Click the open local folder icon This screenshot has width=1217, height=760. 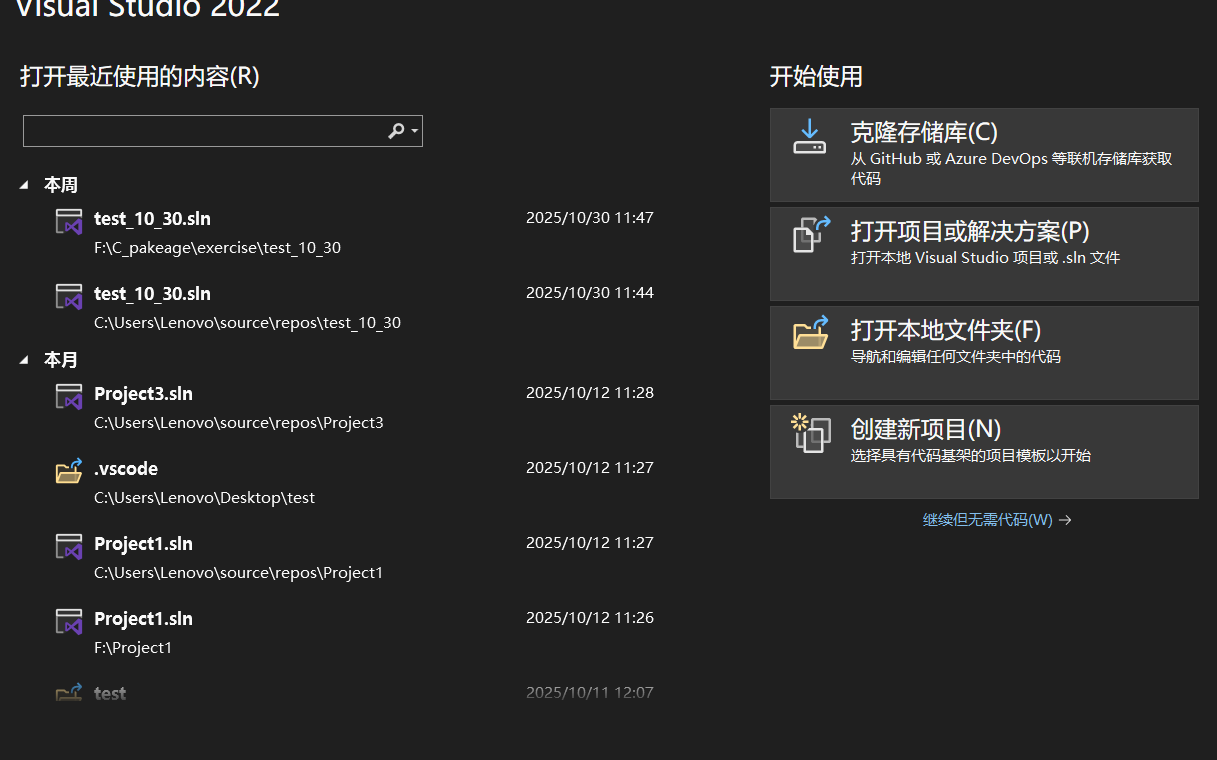(812, 333)
